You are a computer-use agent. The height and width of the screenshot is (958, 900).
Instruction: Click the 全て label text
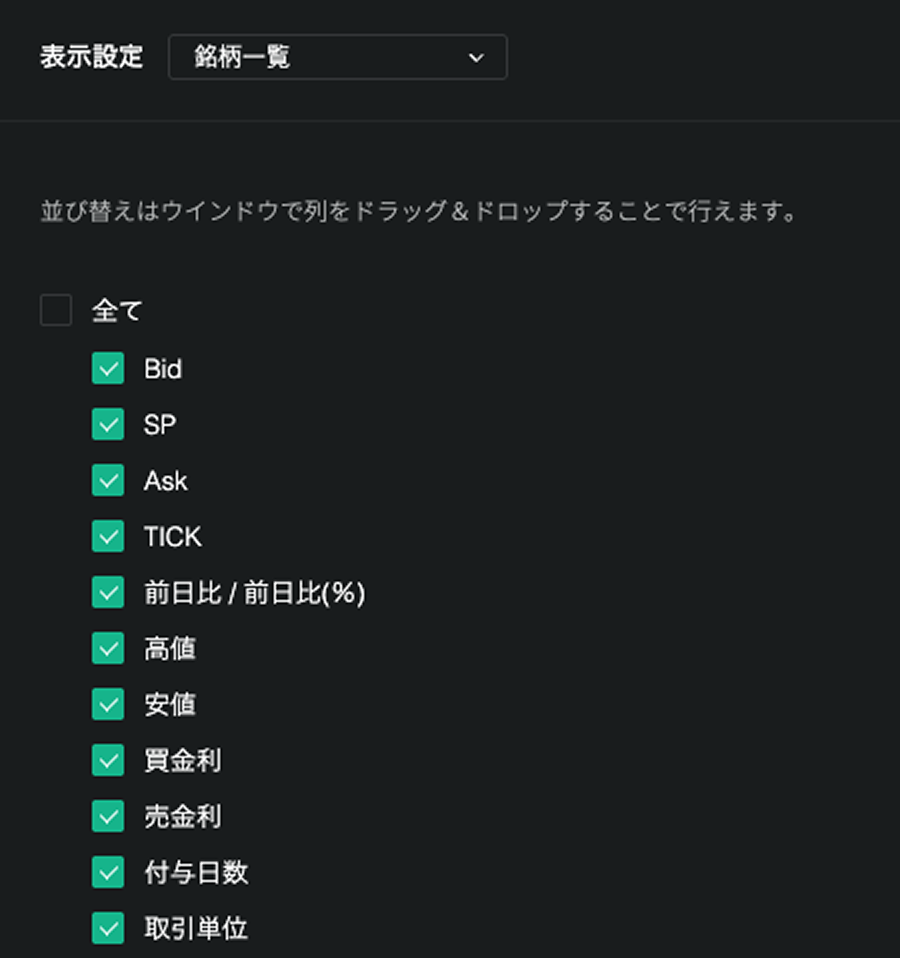(117, 311)
